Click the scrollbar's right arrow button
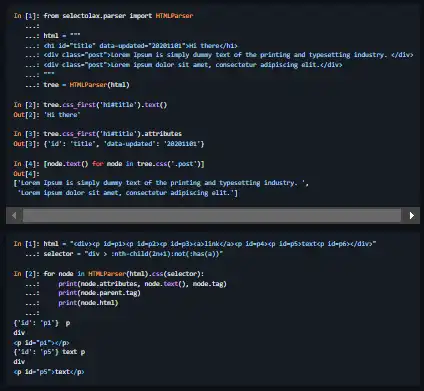 (x=412, y=216)
